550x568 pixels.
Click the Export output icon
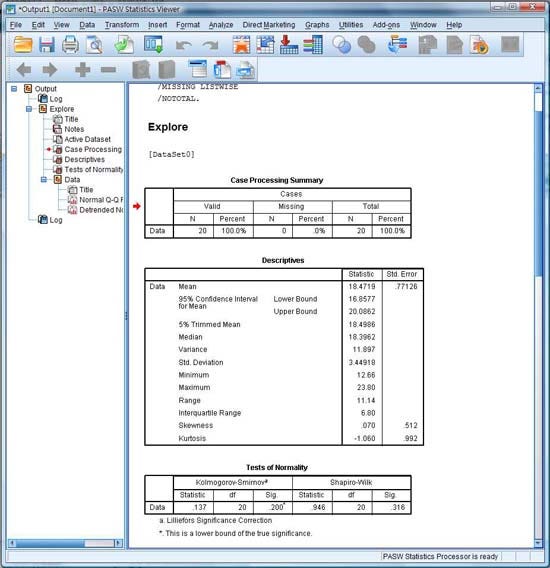[x=124, y=45]
